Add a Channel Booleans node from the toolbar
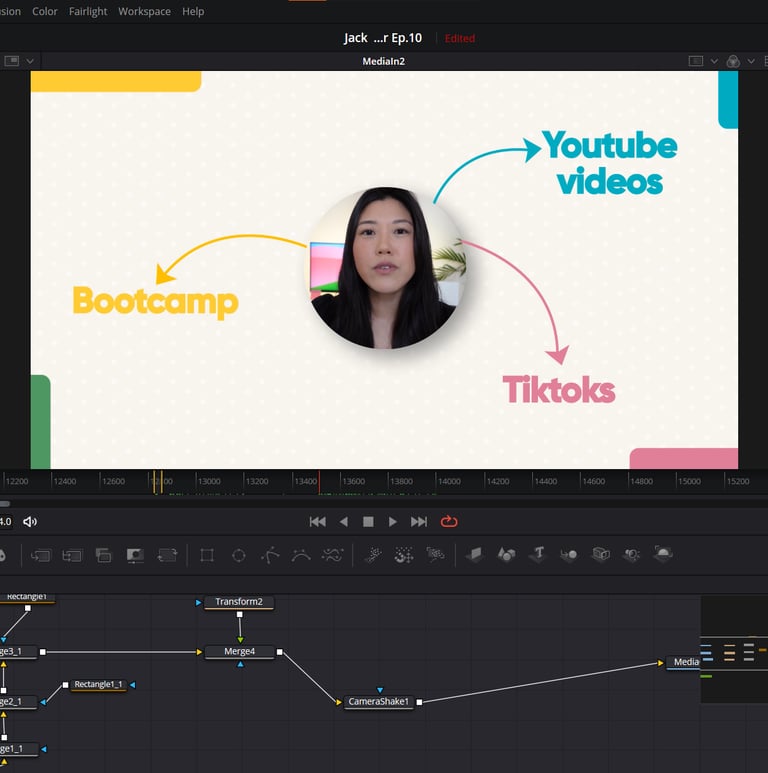Image resolution: width=768 pixels, height=773 pixels. click(x=72, y=556)
